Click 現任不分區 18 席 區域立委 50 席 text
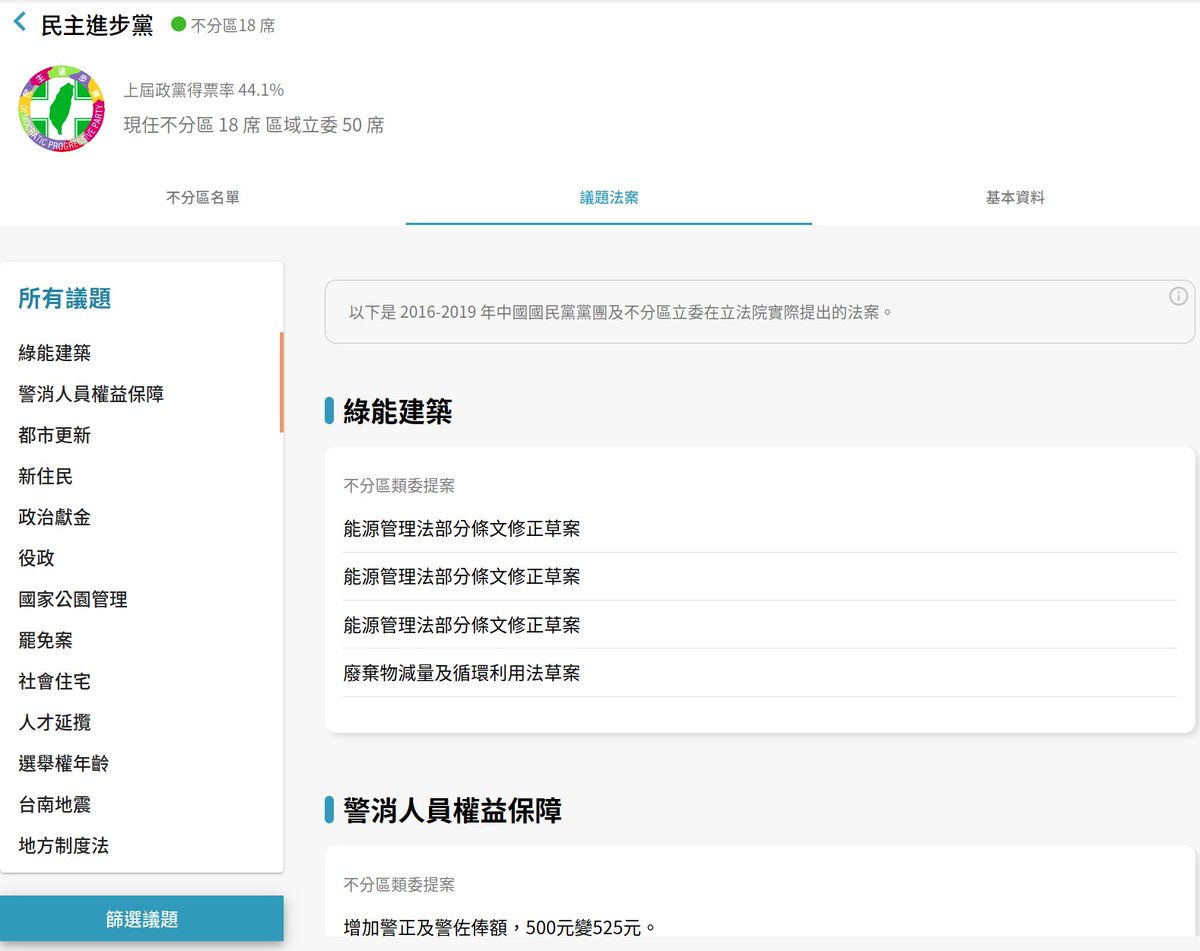 254,125
